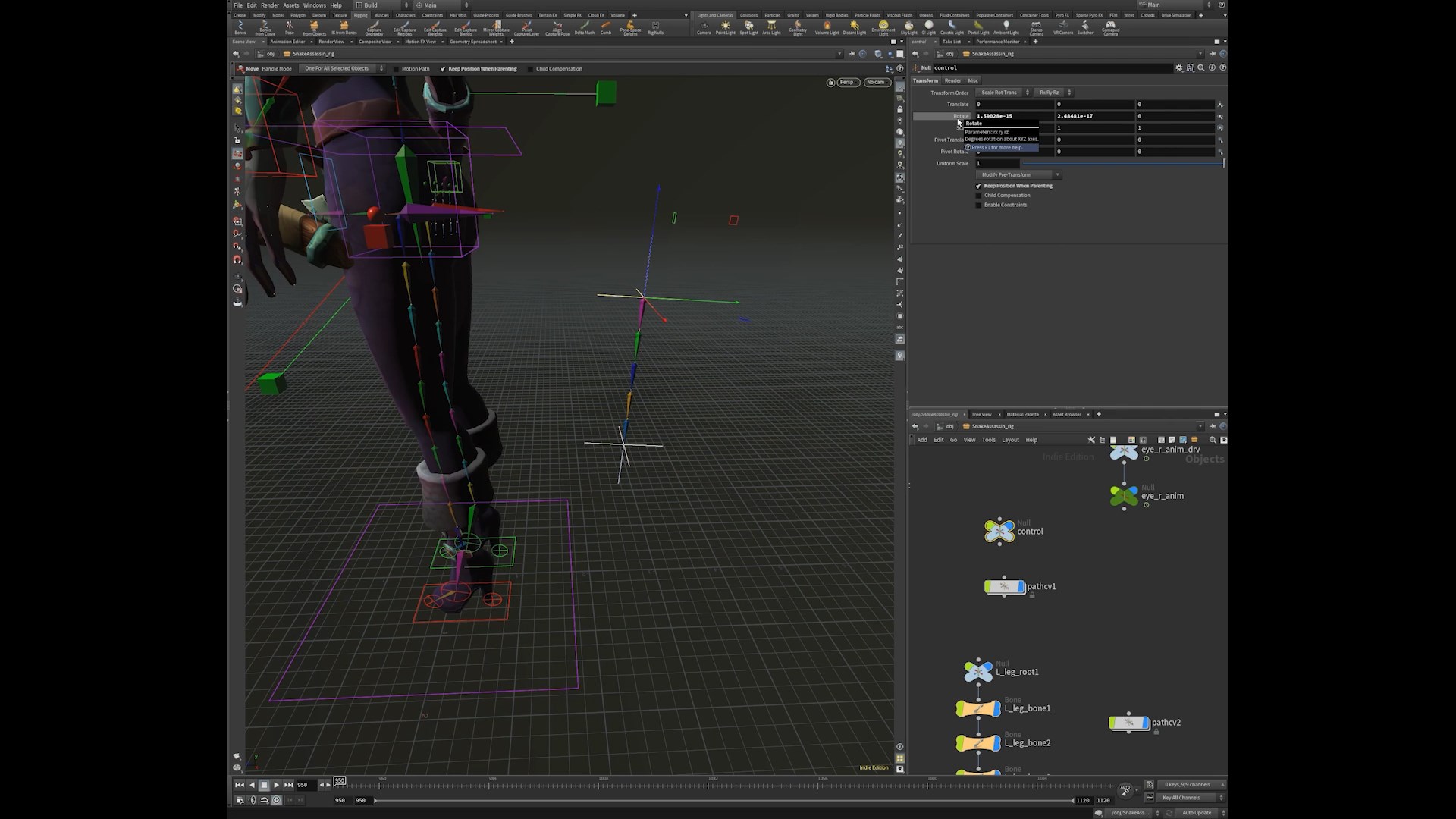Open Key All Channels dropdown
This screenshot has height=819, width=1456.
point(1191,798)
